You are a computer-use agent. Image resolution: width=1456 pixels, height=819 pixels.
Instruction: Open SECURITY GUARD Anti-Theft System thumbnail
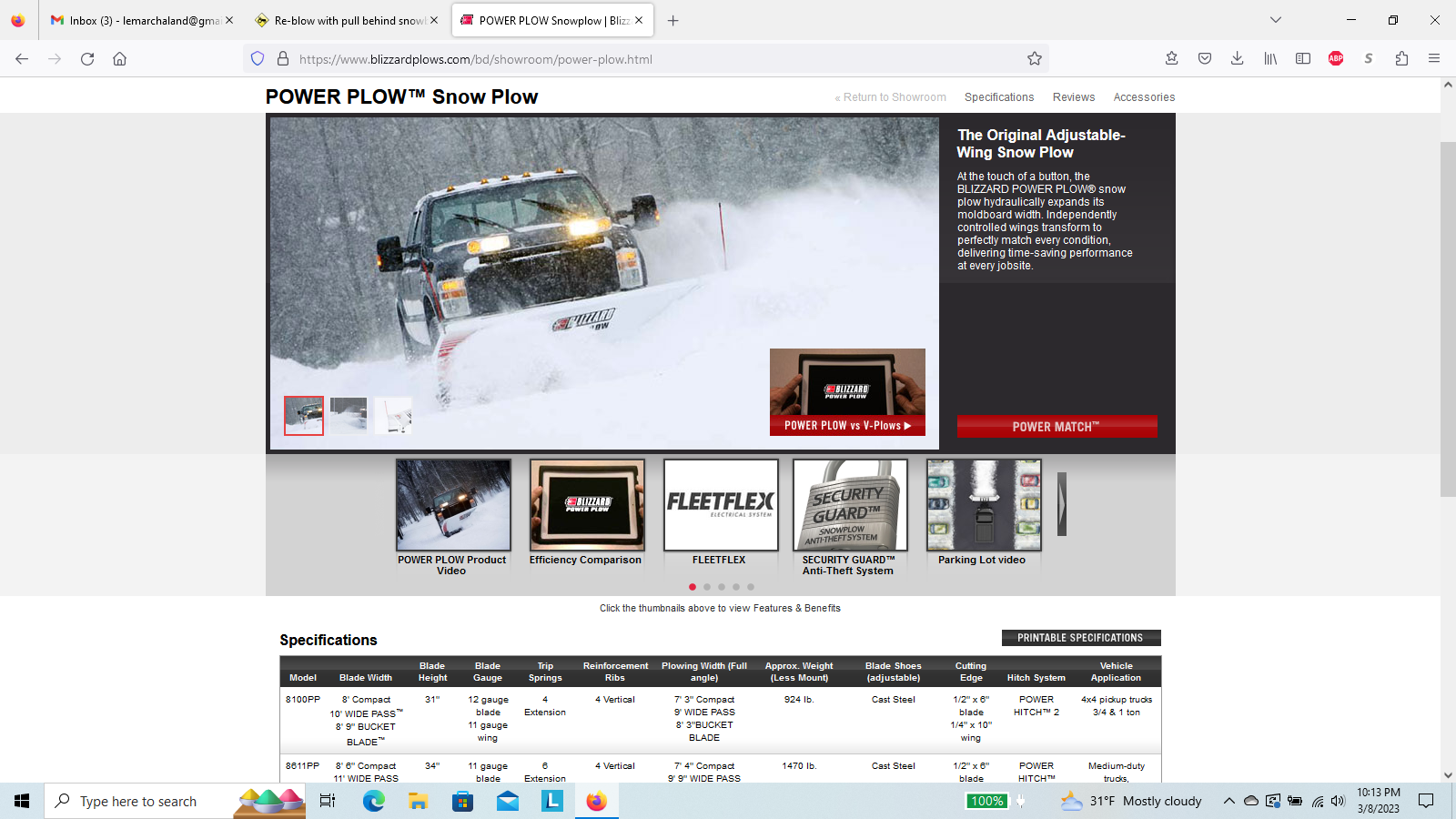coord(850,505)
